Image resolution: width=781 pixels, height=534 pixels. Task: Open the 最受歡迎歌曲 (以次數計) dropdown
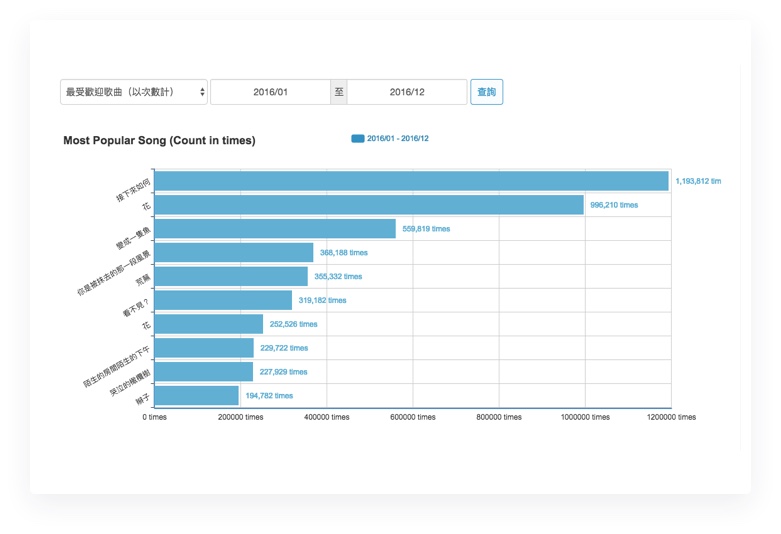[133, 92]
